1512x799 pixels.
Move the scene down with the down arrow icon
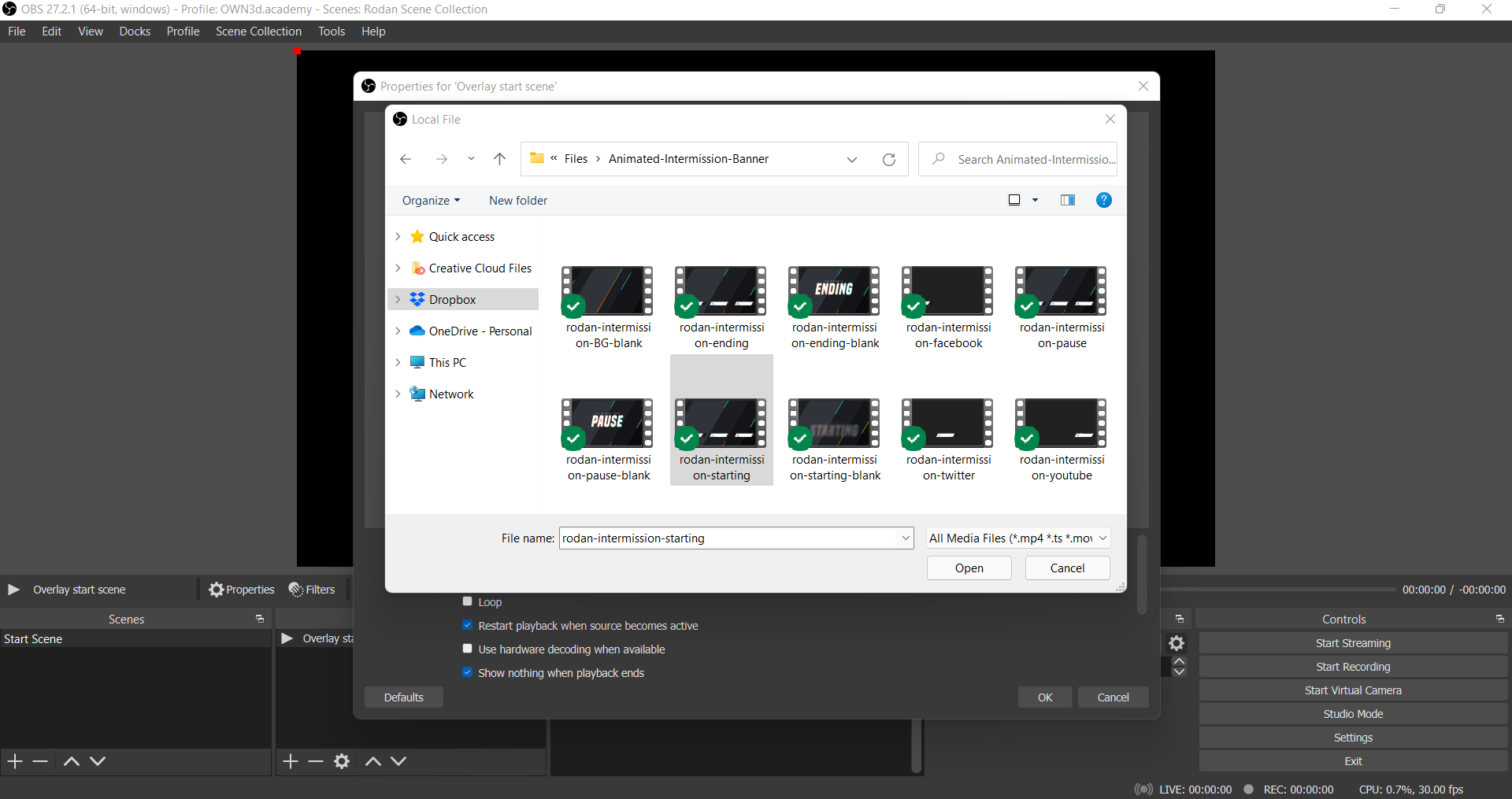(98, 761)
